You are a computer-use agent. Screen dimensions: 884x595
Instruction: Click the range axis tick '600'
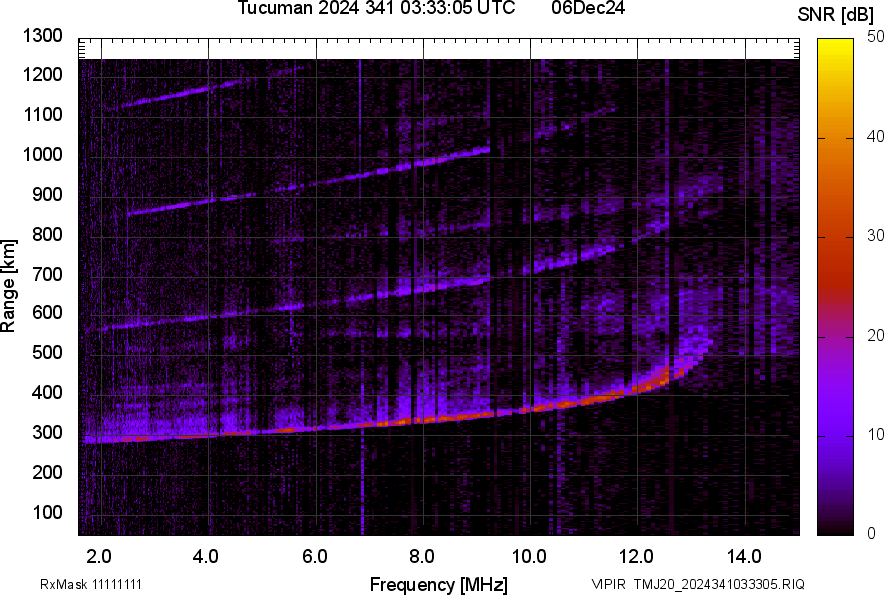click(x=47, y=312)
